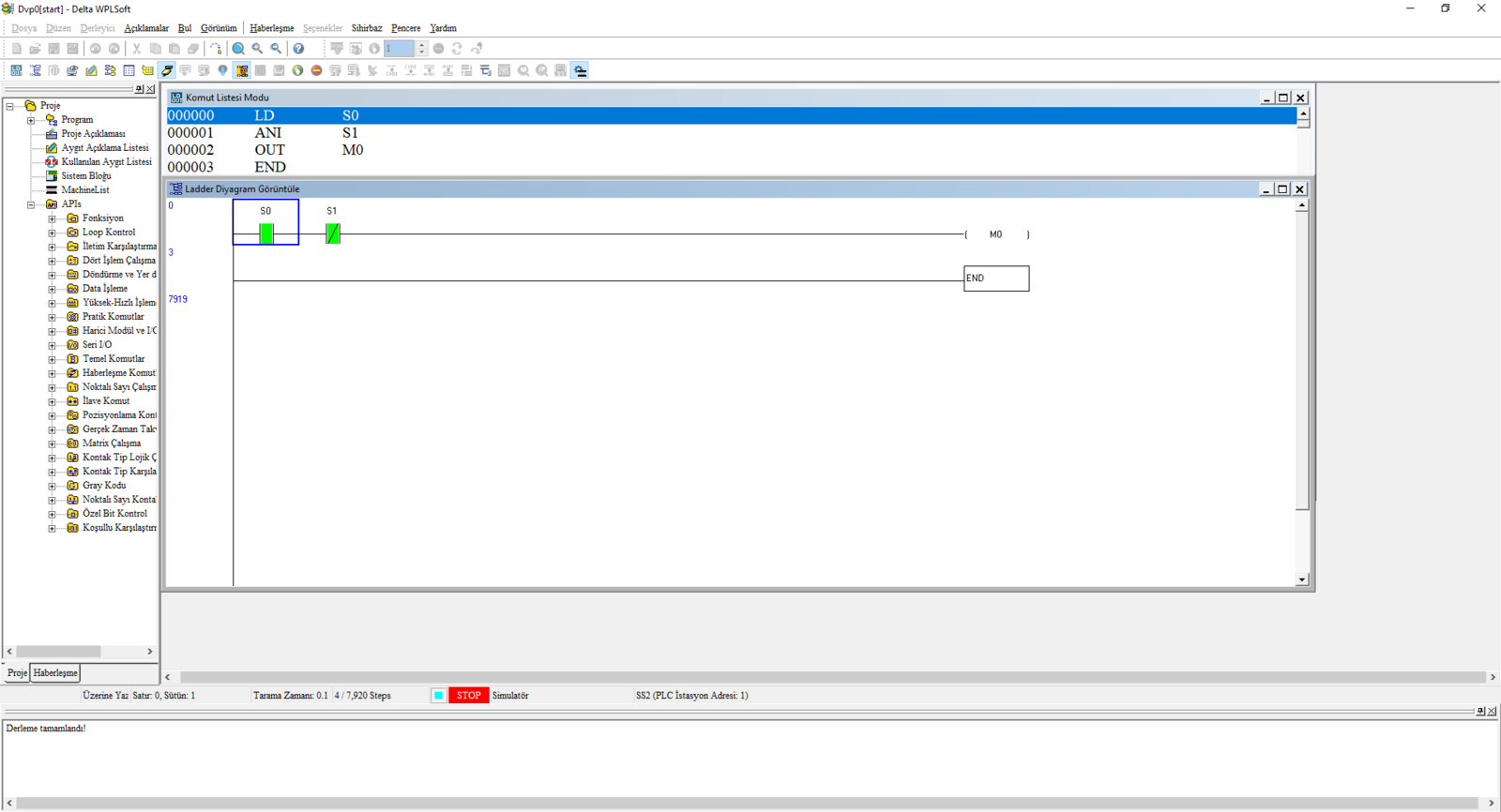Switch to the Haberleşme tab at panel bottom
1501x812 pixels.
(55, 673)
